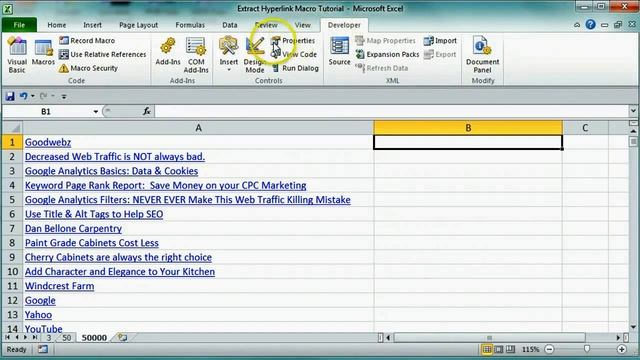Customize the Quick Access Toolbar
640x360 pixels.
point(64,97)
